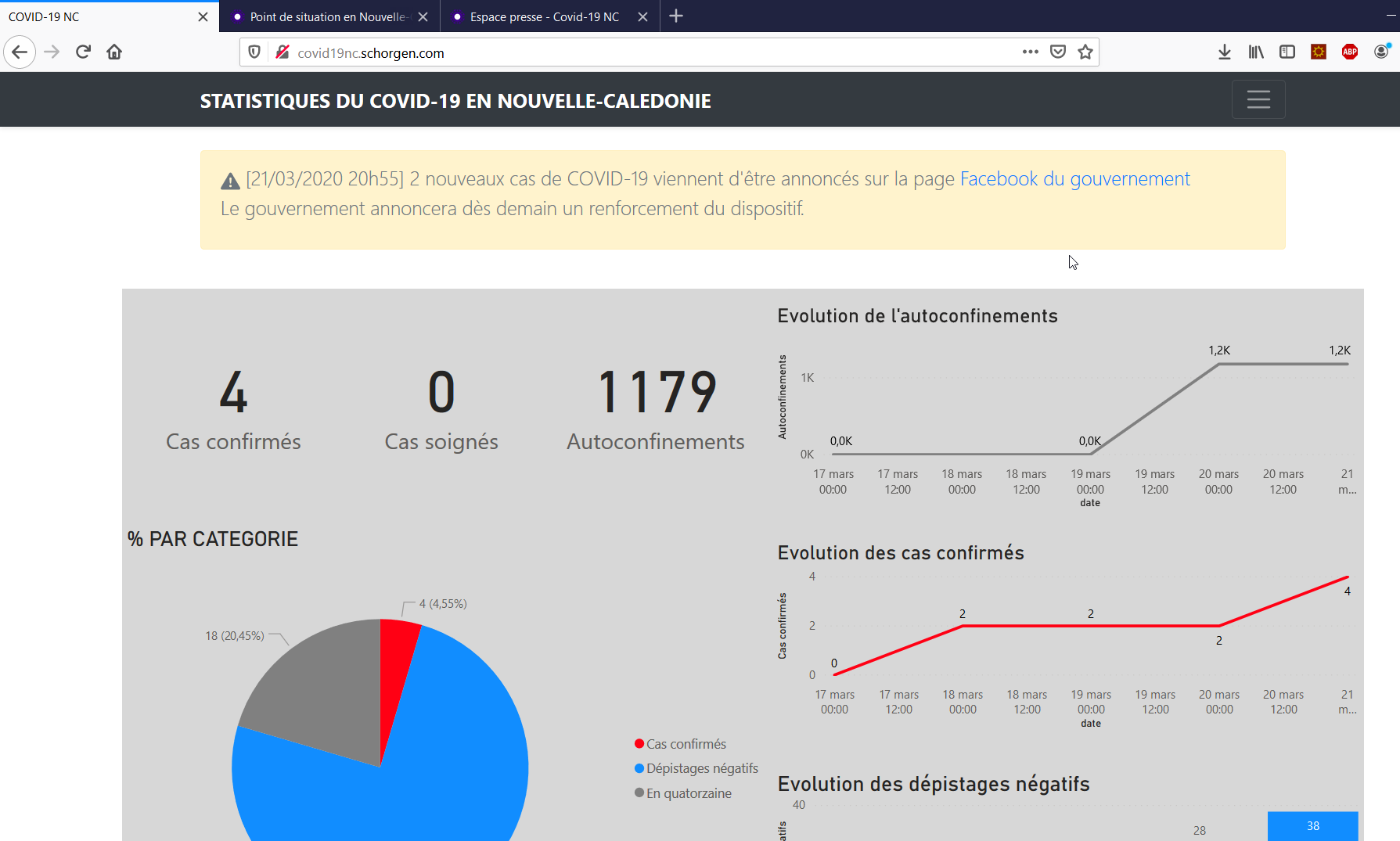Switch to the COVID-19 NC tab
This screenshot has height=841, width=1400.
click(x=110, y=16)
